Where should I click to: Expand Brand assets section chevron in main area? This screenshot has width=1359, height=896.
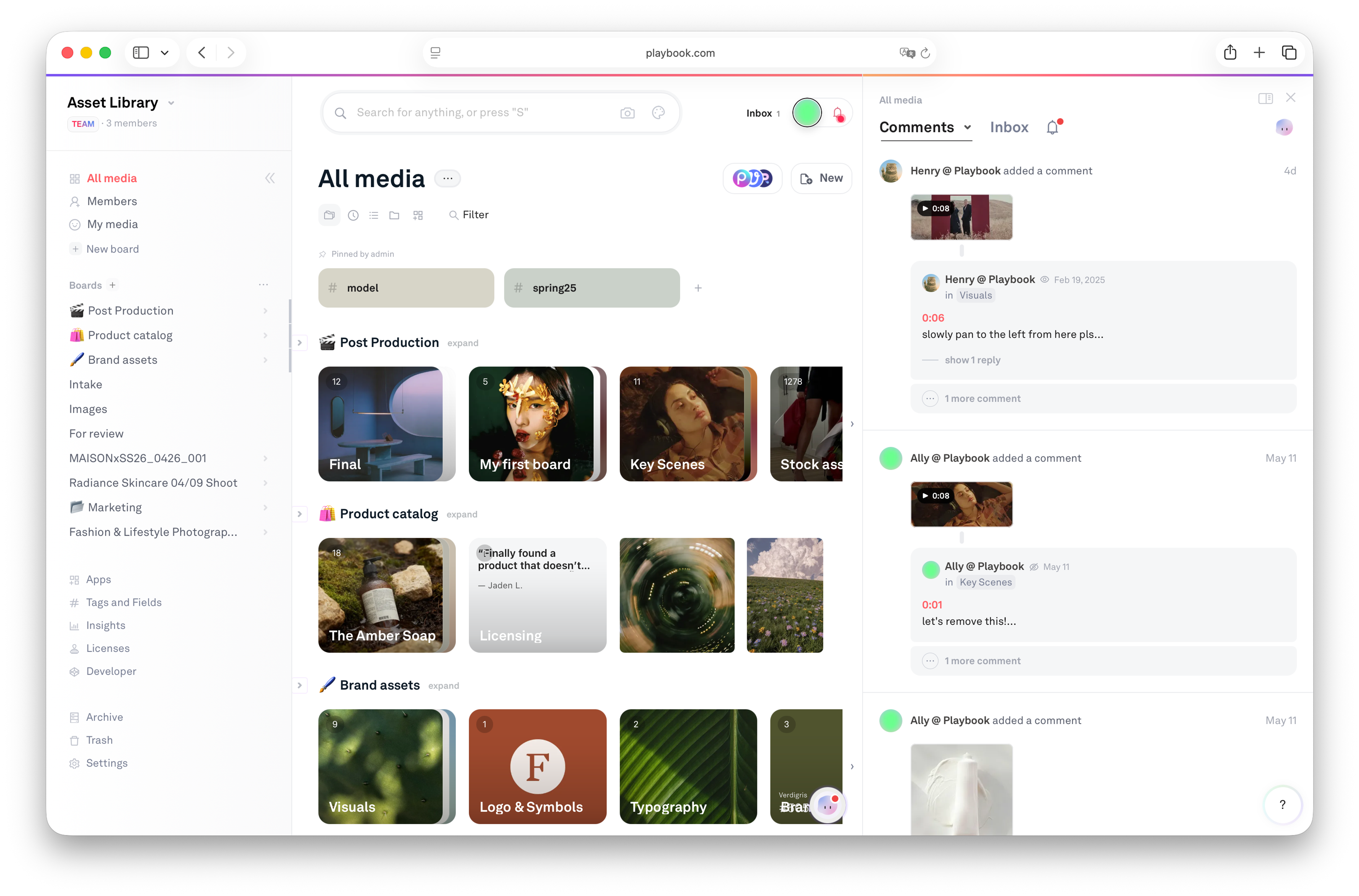300,685
